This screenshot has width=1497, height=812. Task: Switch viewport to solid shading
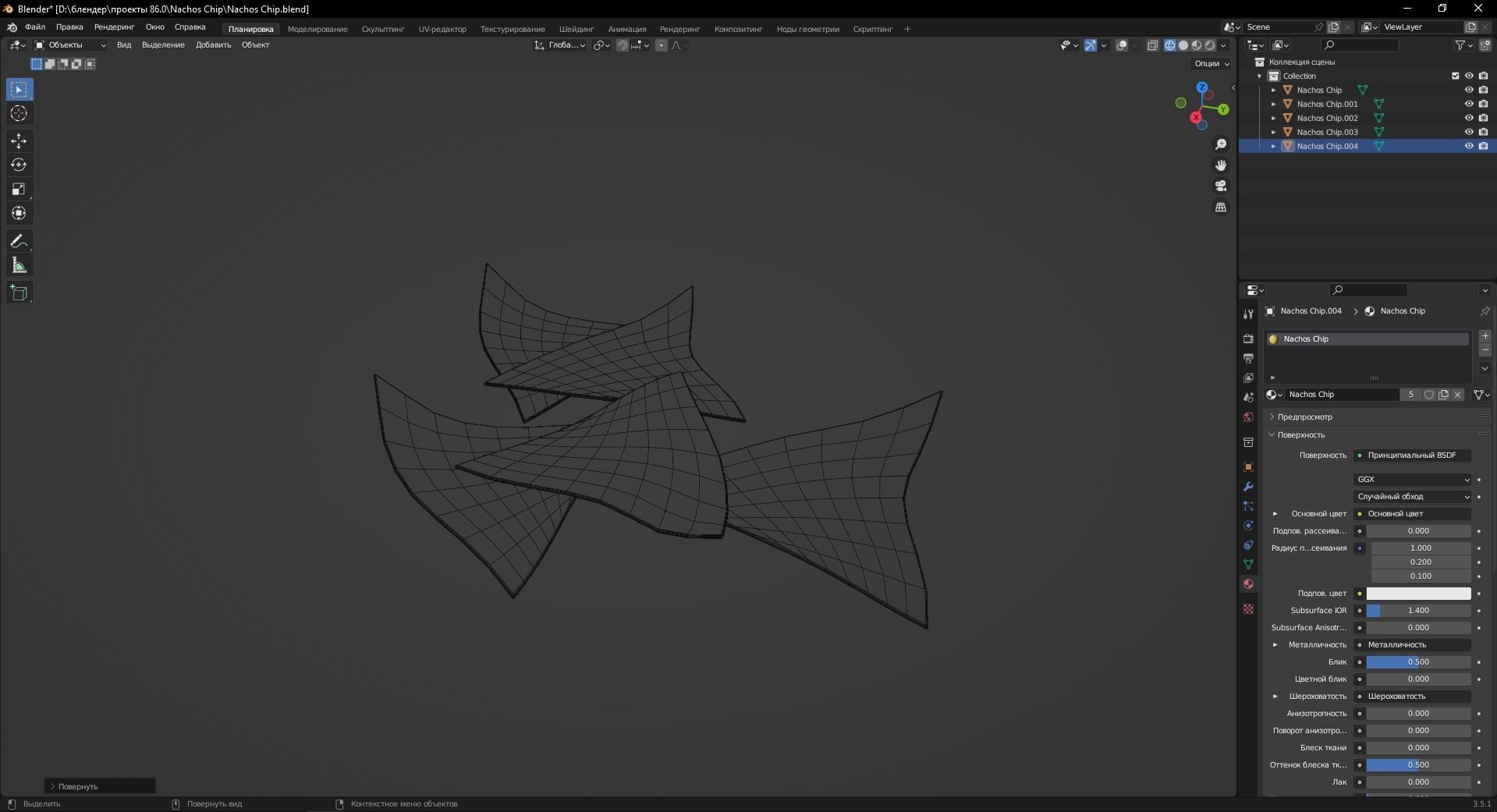1183,45
